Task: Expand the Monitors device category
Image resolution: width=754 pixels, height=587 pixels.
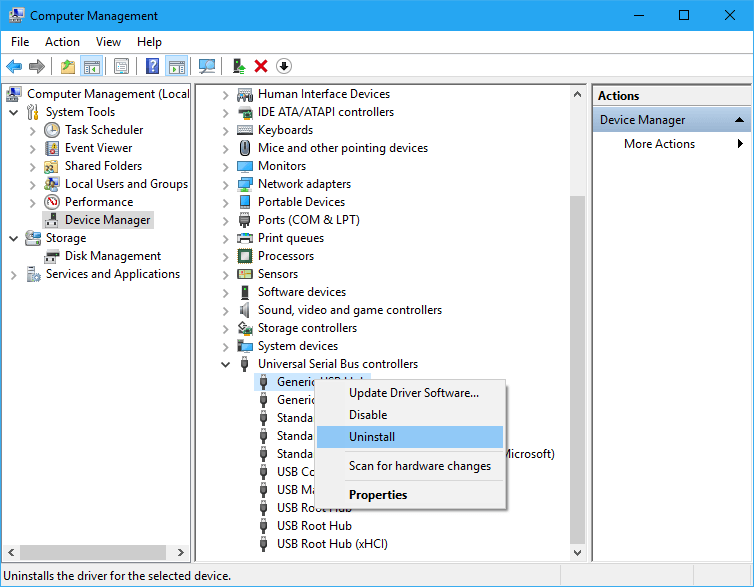Action: pyautogui.click(x=226, y=167)
